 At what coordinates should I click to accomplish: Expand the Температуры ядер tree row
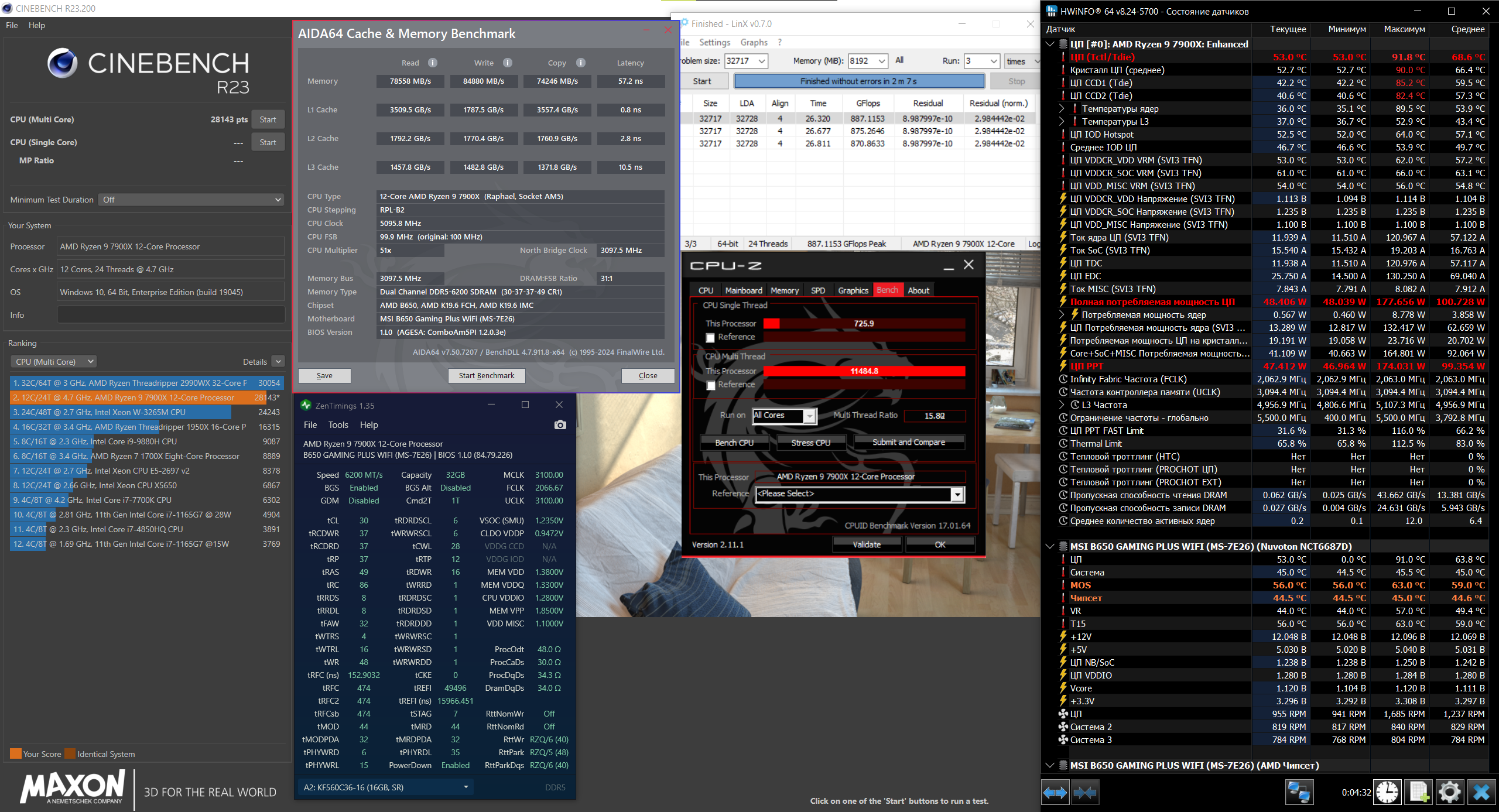[1062, 108]
